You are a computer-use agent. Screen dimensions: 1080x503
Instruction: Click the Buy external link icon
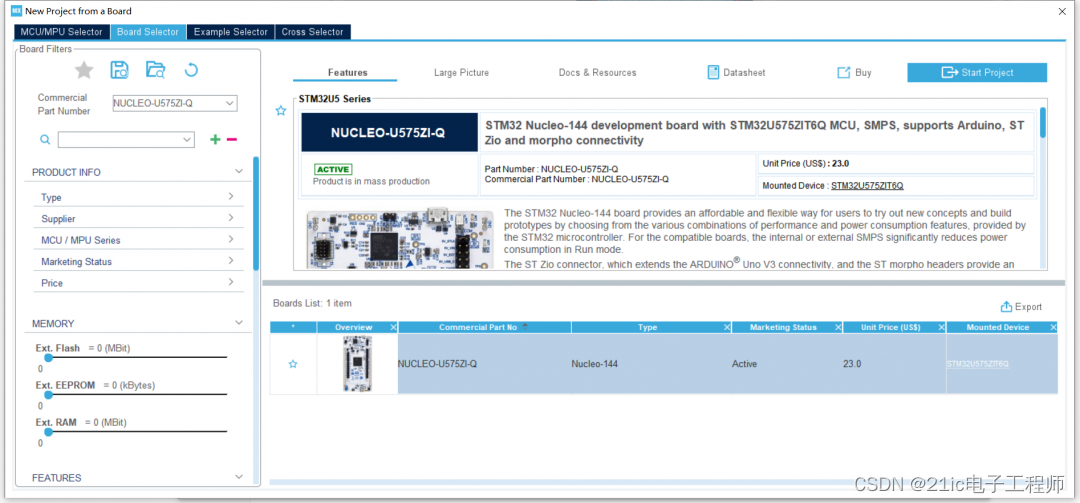[844, 72]
